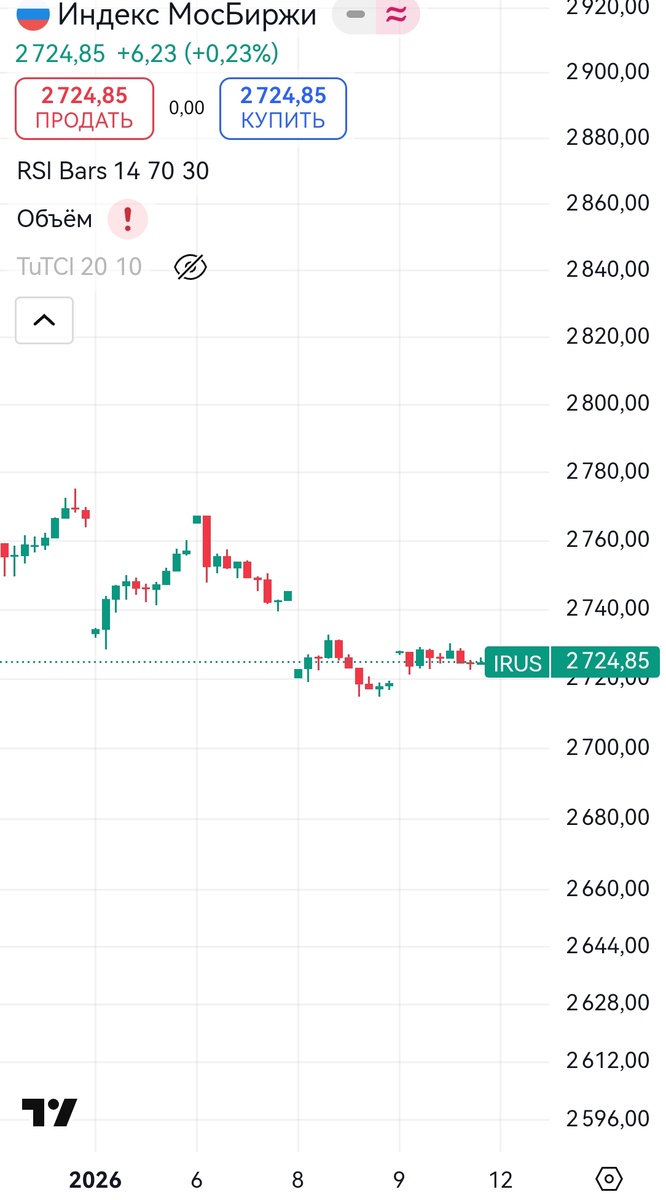The width and height of the screenshot is (666, 1200).
Task: Tap the 12 date on the time axis
Action: (x=501, y=1180)
